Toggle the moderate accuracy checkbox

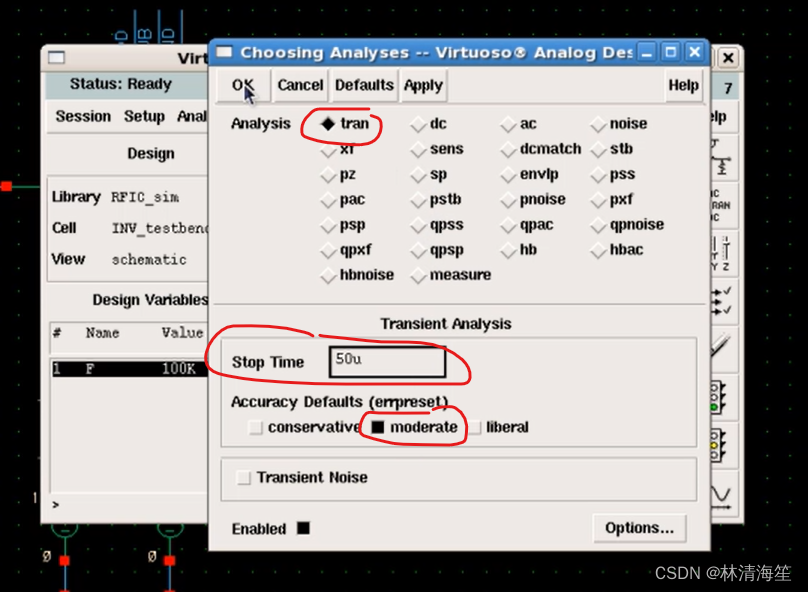[x=378, y=427]
